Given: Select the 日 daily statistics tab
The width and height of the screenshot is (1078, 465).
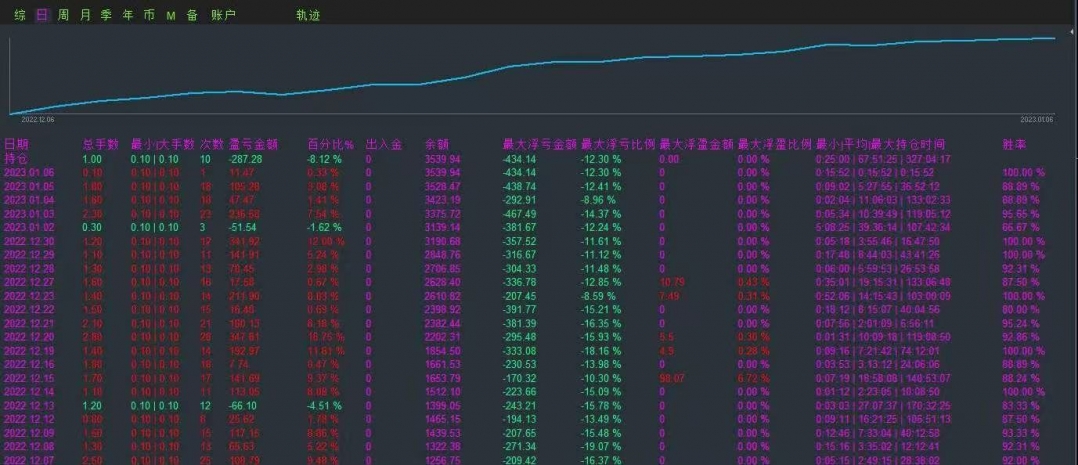Looking at the screenshot, I should click(x=41, y=15).
